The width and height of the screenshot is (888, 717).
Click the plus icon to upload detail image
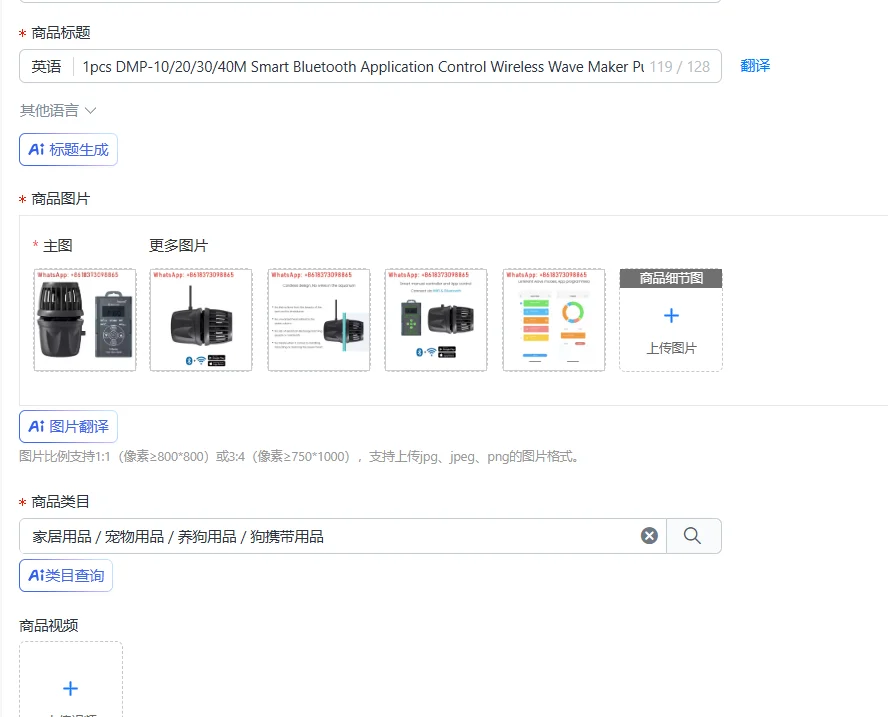coord(671,315)
